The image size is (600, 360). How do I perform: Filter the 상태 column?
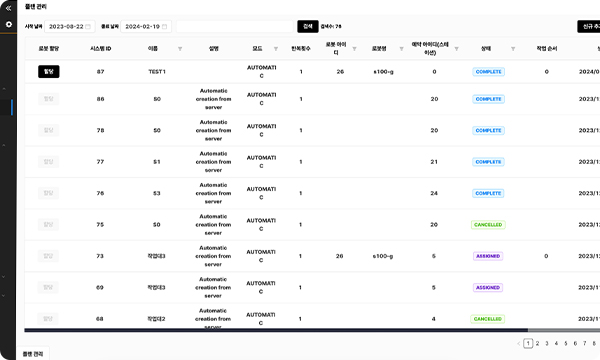tap(513, 49)
